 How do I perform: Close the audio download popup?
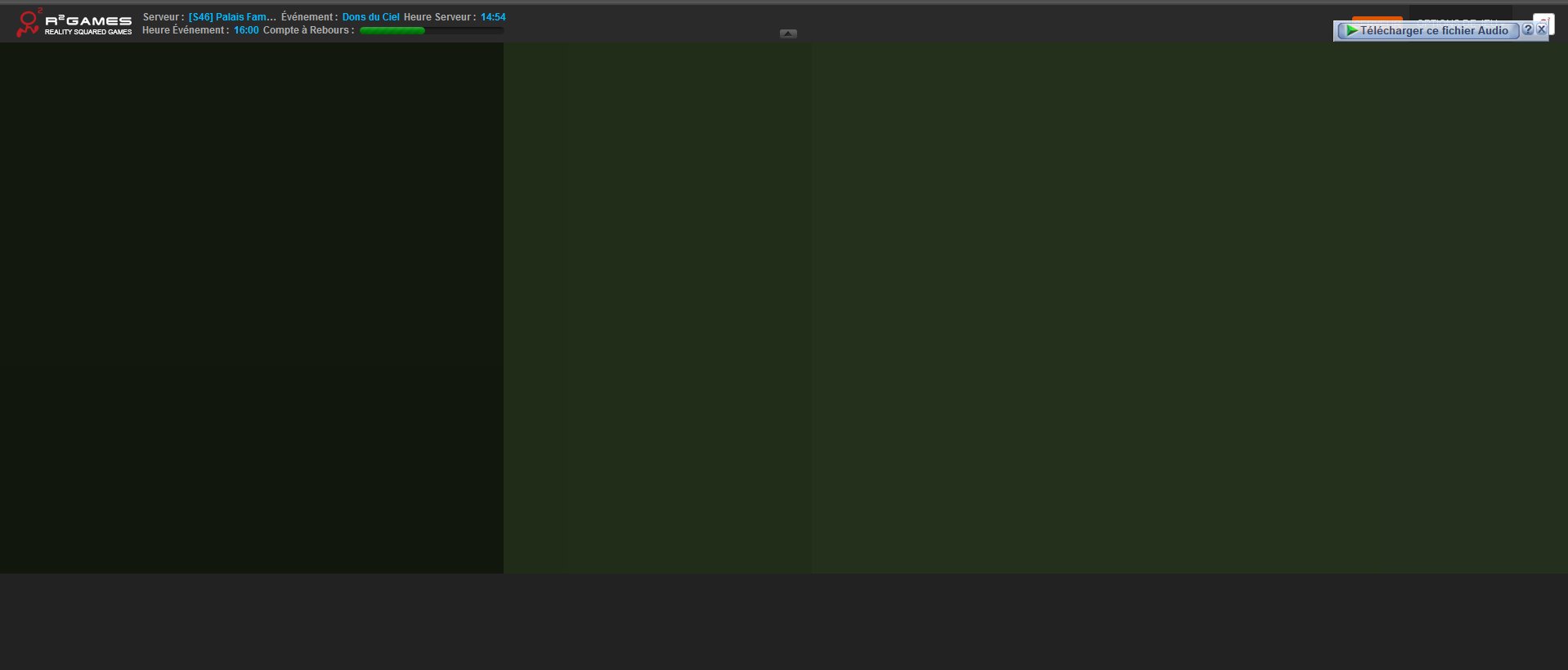tap(1541, 29)
